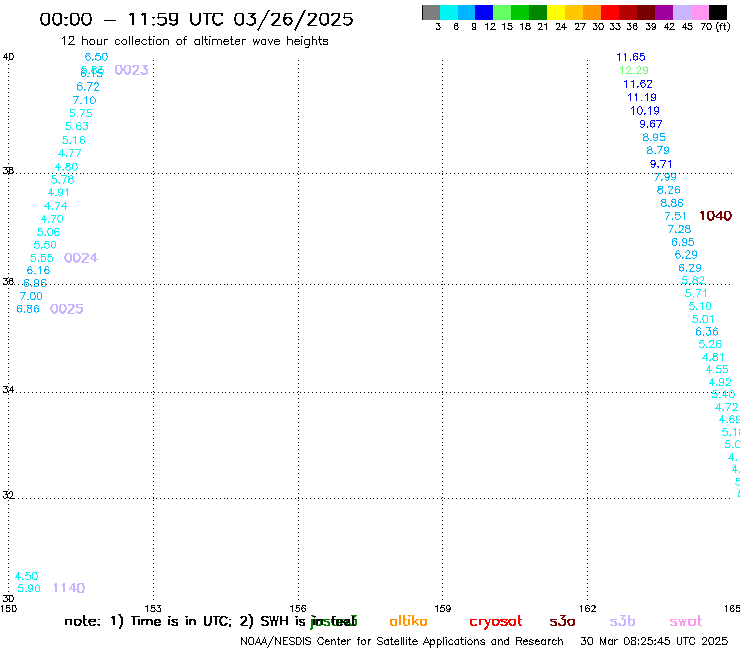The width and height of the screenshot is (740, 650).
Task: Click the wave height value 11.19
Action: (x=641, y=97)
